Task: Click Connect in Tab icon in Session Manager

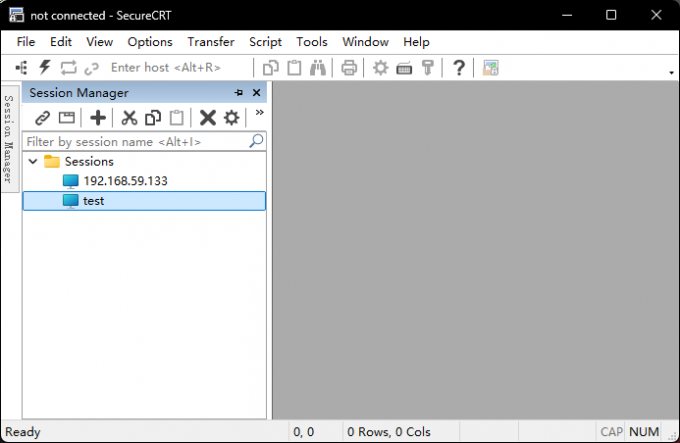Action: [67, 117]
